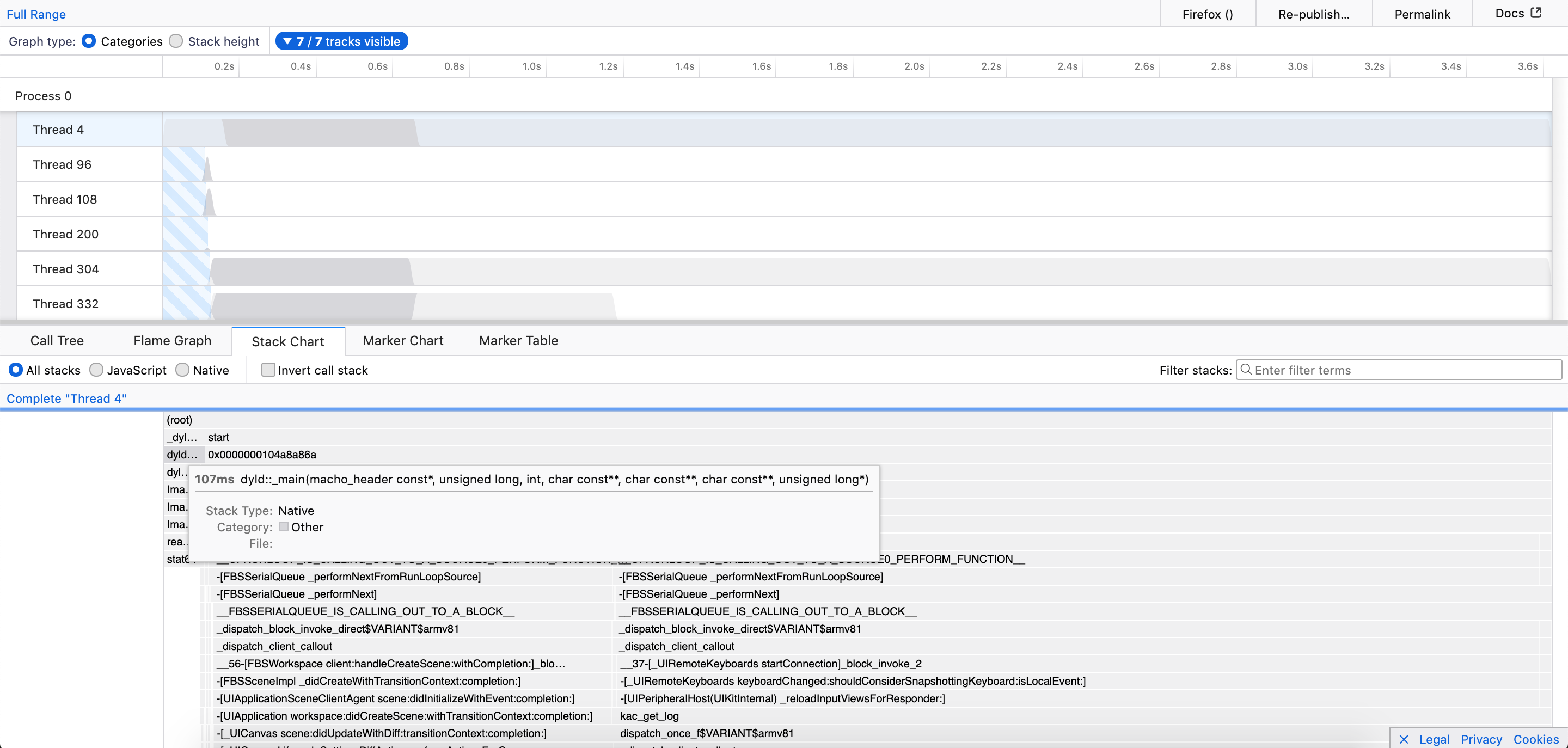Open the 7 / 7 tracks visible dropdown
Image resolution: width=1568 pixels, height=748 pixels.
click(341, 41)
